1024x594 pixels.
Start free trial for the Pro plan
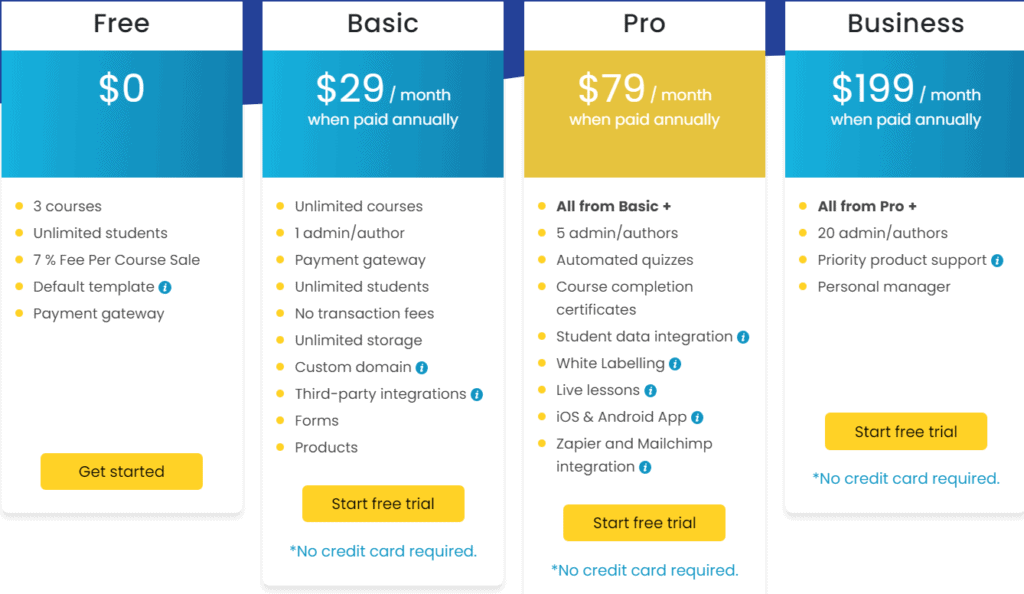pos(644,522)
